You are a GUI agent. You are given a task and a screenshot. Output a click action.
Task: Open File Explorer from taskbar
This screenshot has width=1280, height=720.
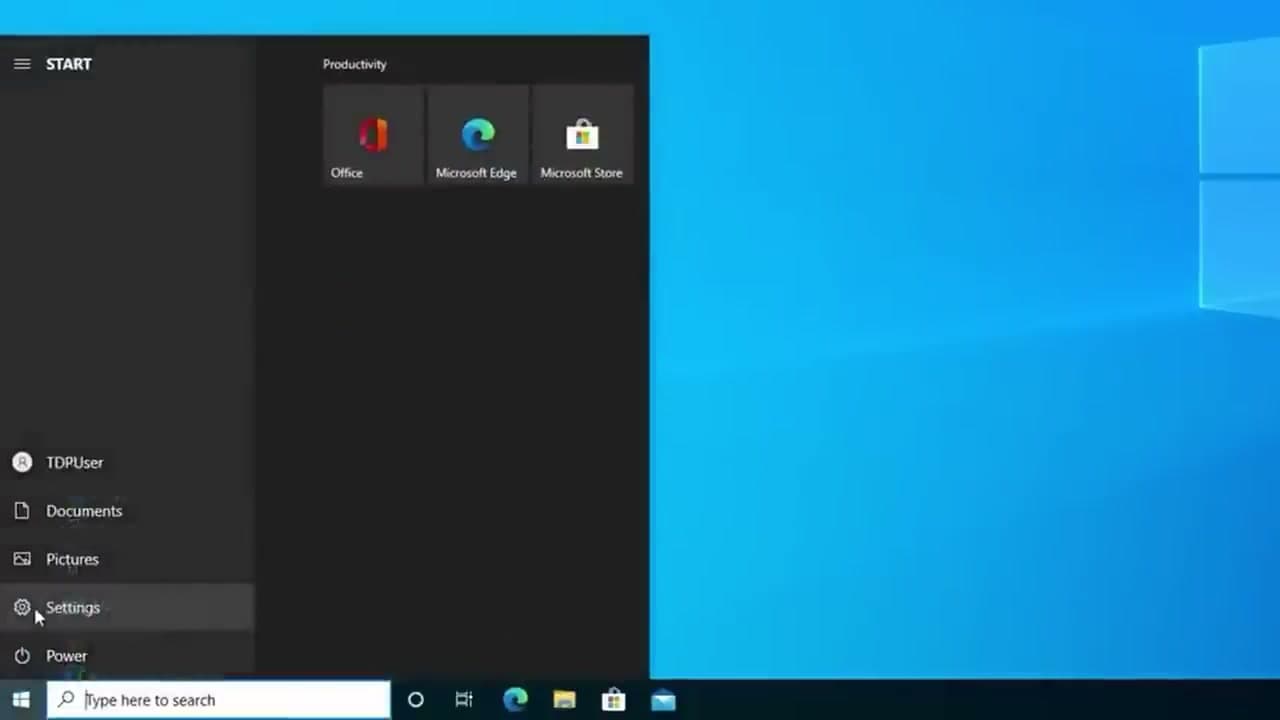coord(564,700)
